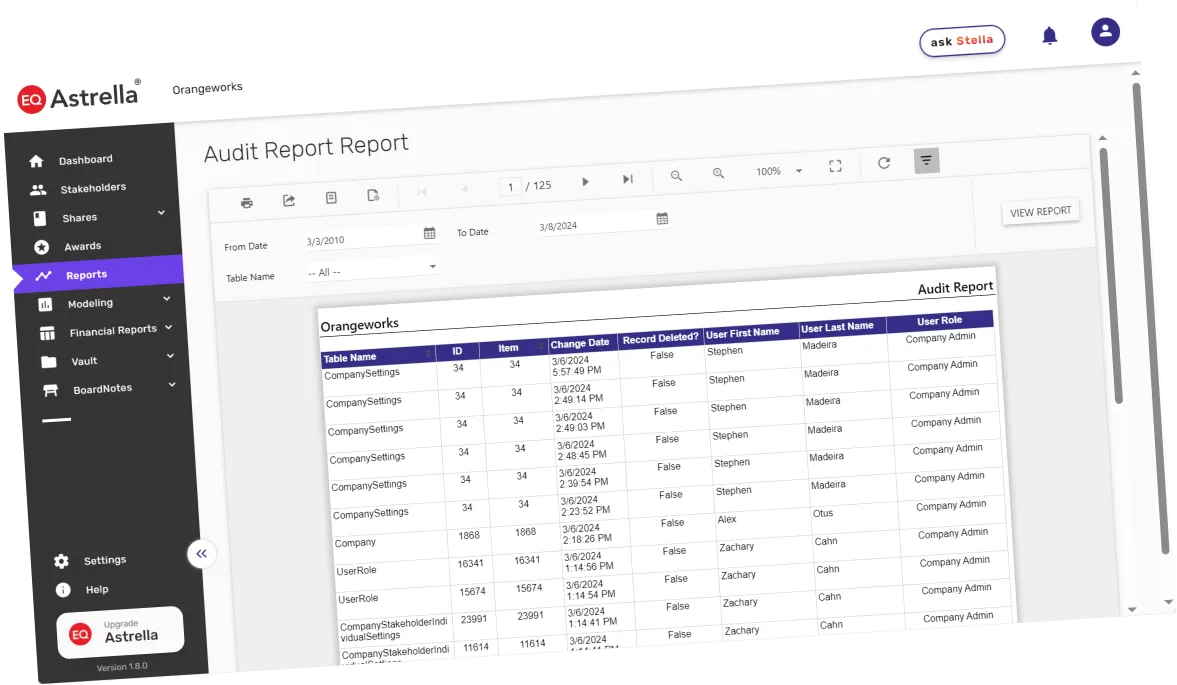Select Stakeholders in the sidebar

pyautogui.click(x=92, y=188)
